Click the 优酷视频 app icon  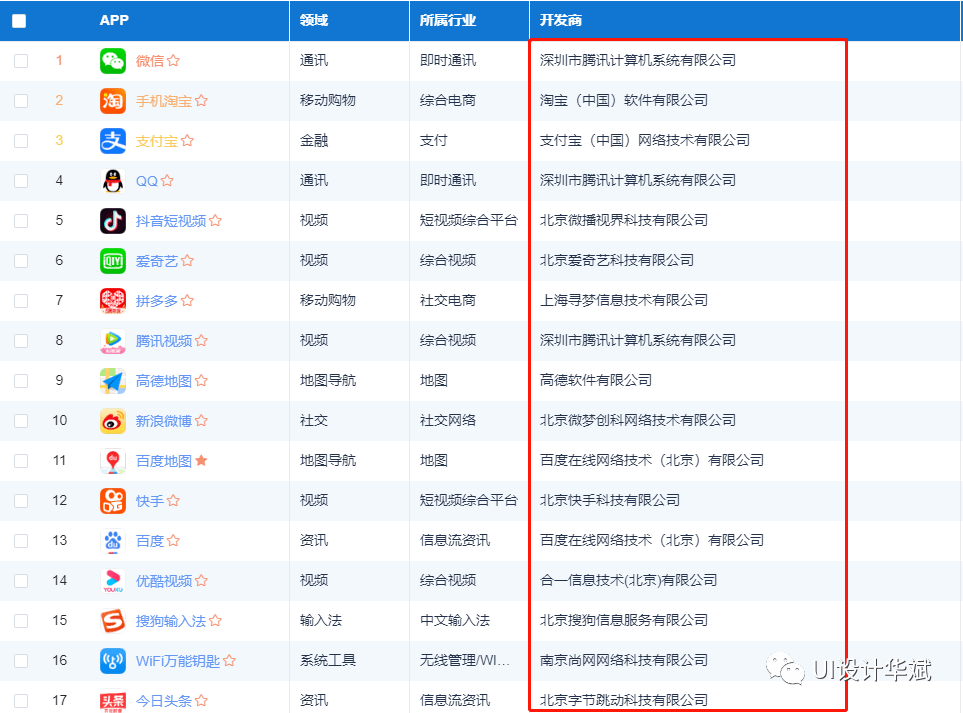113,580
